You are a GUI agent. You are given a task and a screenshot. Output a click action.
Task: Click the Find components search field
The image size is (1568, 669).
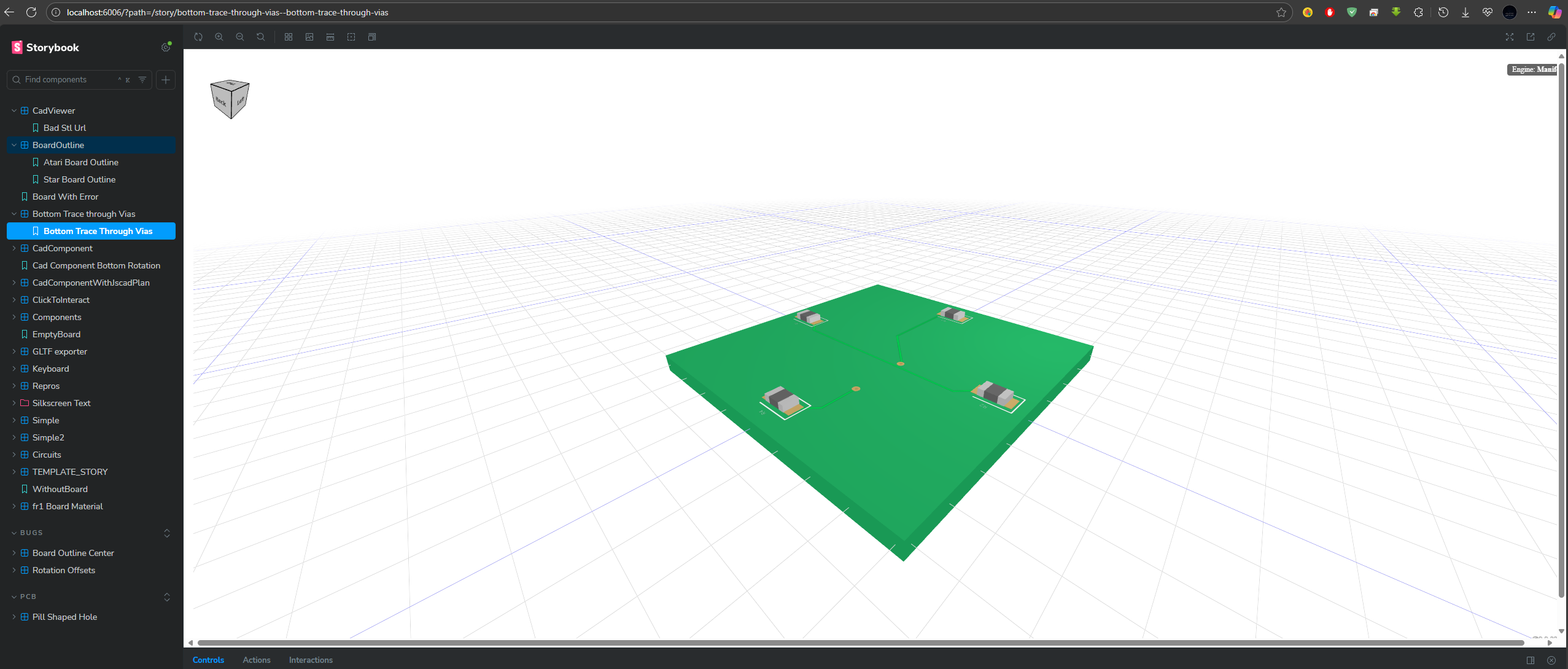68,80
